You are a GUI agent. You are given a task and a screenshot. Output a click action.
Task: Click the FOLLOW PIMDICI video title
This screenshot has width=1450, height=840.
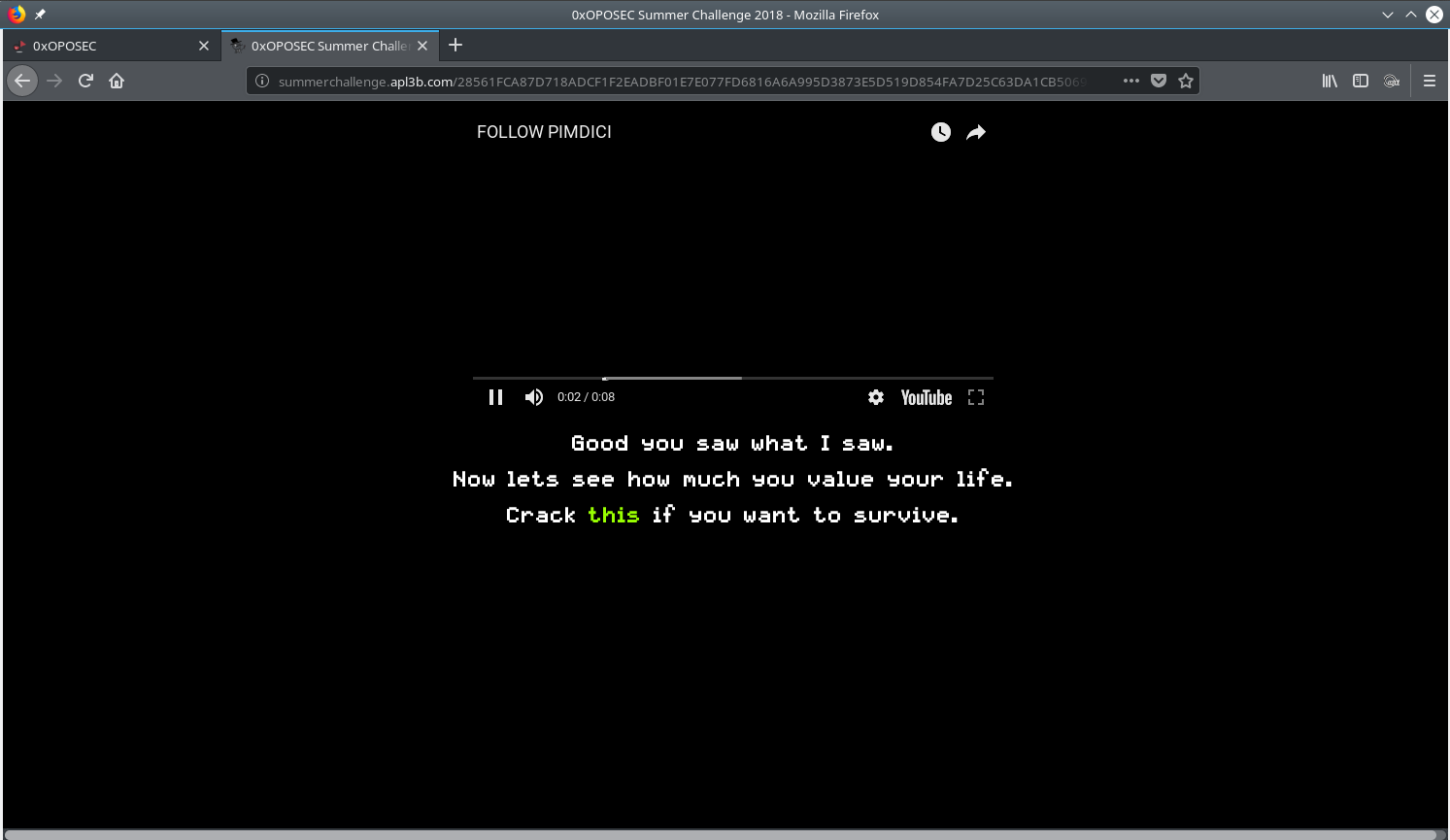pyautogui.click(x=544, y=132)
